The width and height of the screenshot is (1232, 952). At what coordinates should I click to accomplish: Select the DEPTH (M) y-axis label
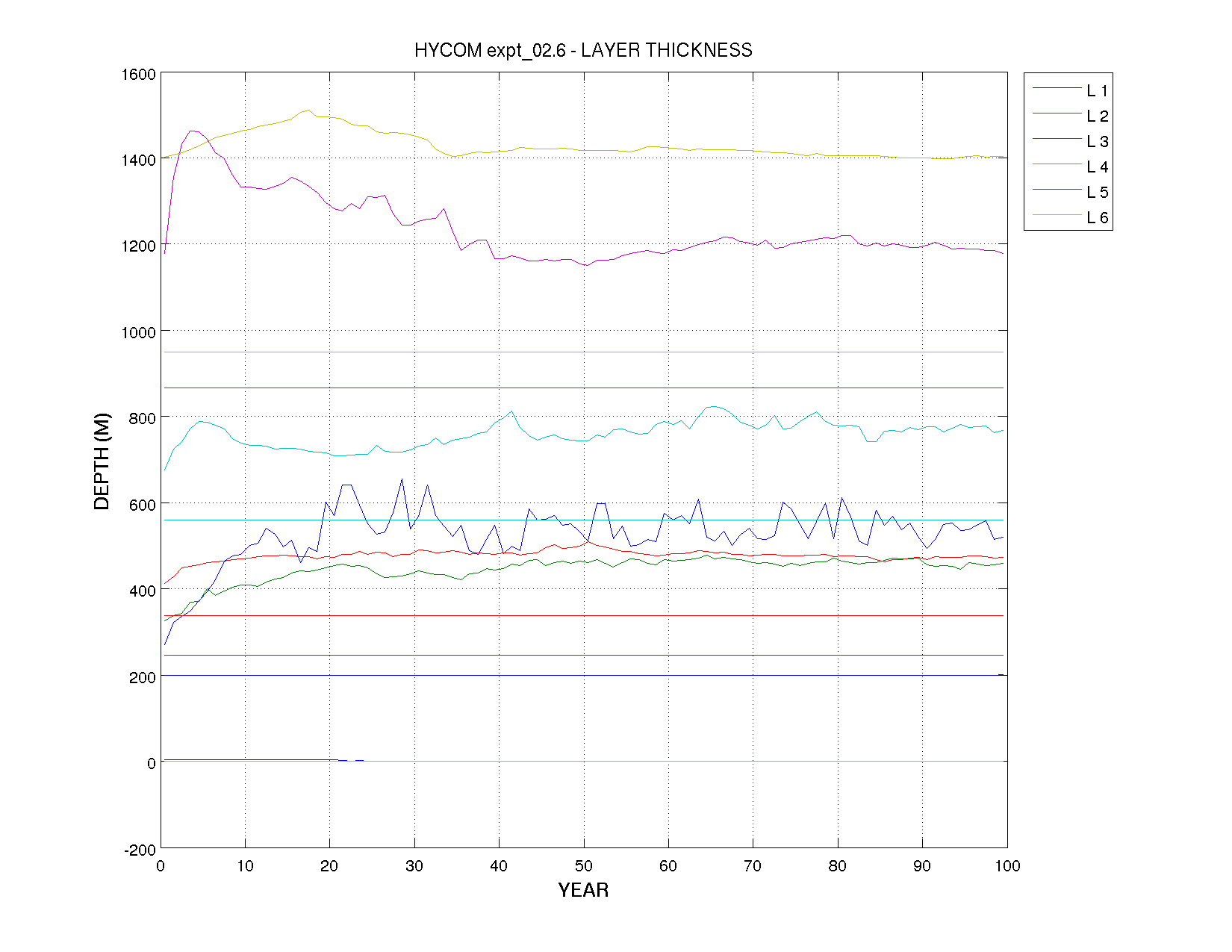click(102, 461)
